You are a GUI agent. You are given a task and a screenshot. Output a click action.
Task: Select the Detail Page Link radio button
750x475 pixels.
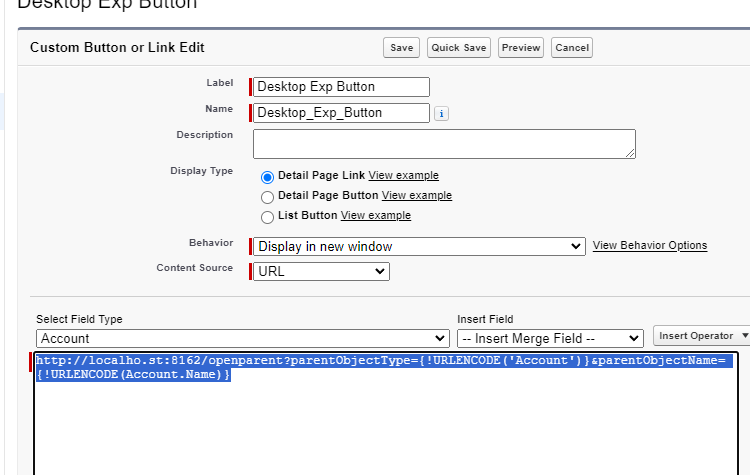(267, 176)
